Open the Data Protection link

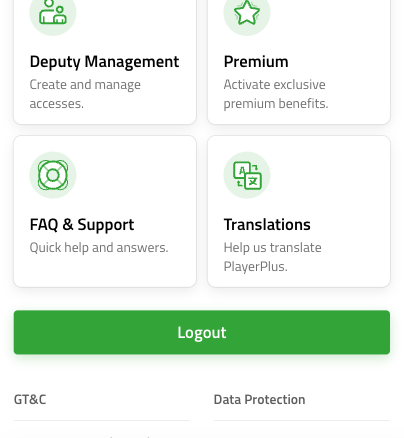coord(259,399)
